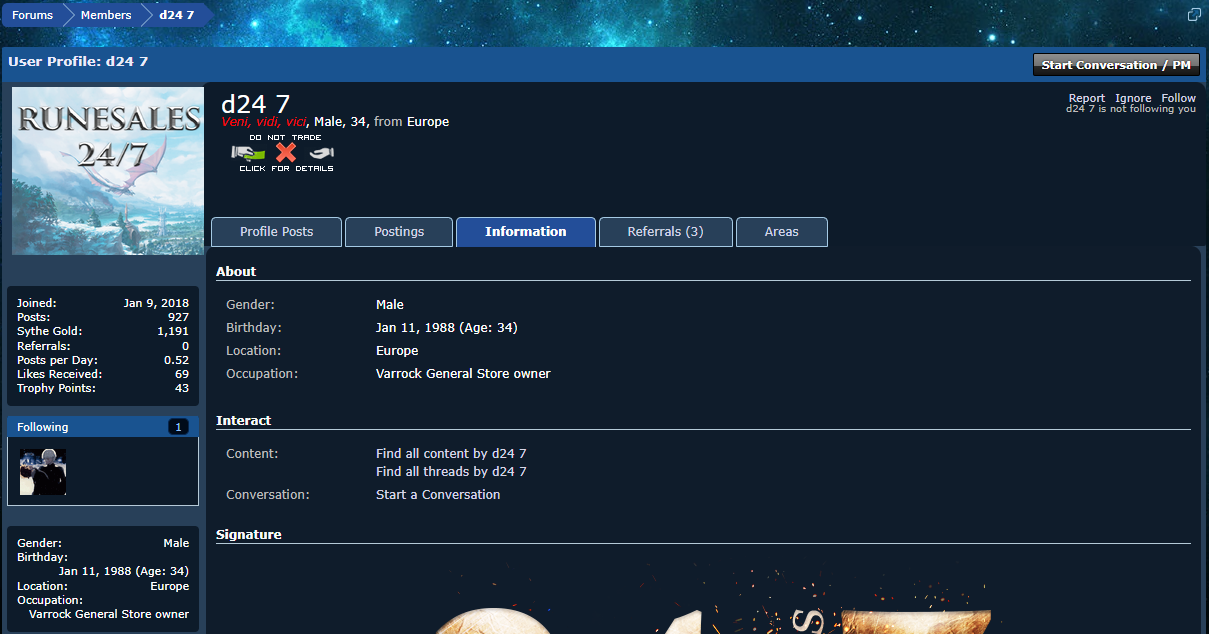Click the Veni, vidi, vici user title
Screen dimensions: 1209x634
[264, 122]
